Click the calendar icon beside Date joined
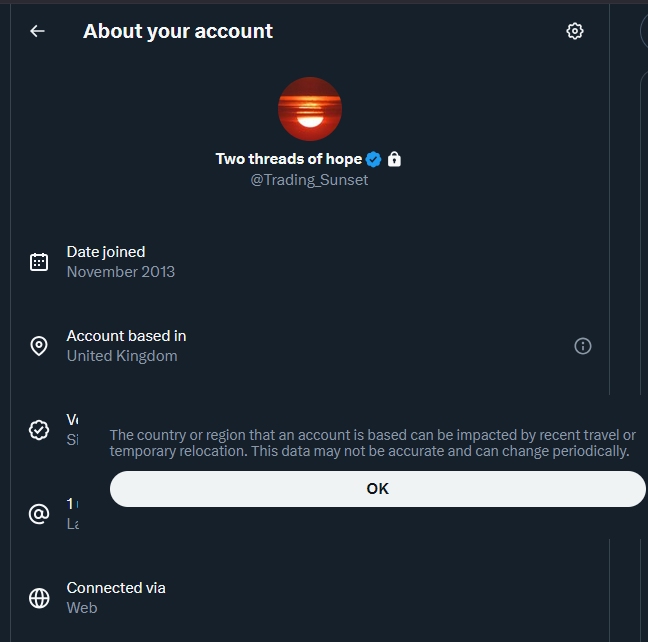This screenshot has height=642, width=648. pyautogui.click(x=39, y=262)
